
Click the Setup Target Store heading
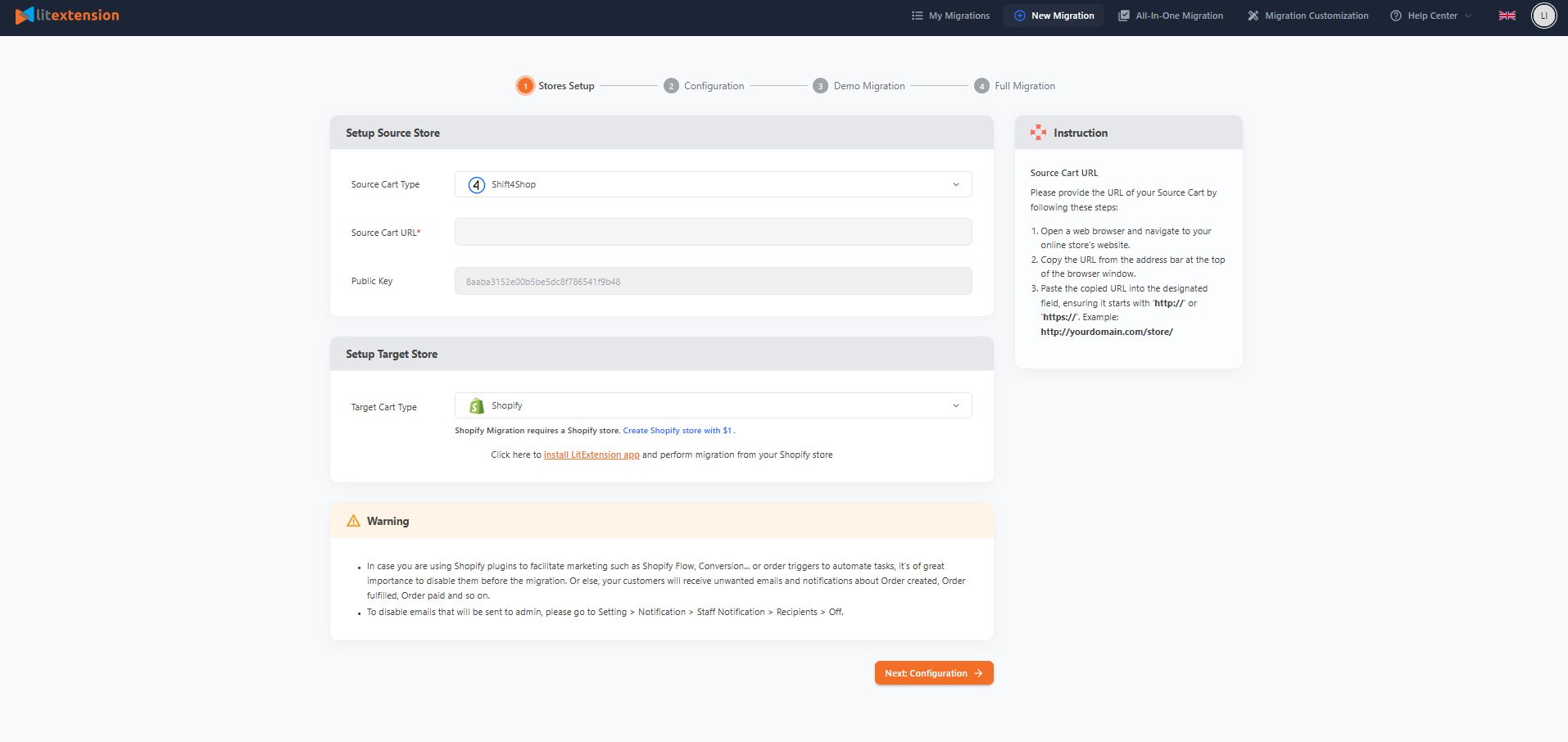click(392, 354)
